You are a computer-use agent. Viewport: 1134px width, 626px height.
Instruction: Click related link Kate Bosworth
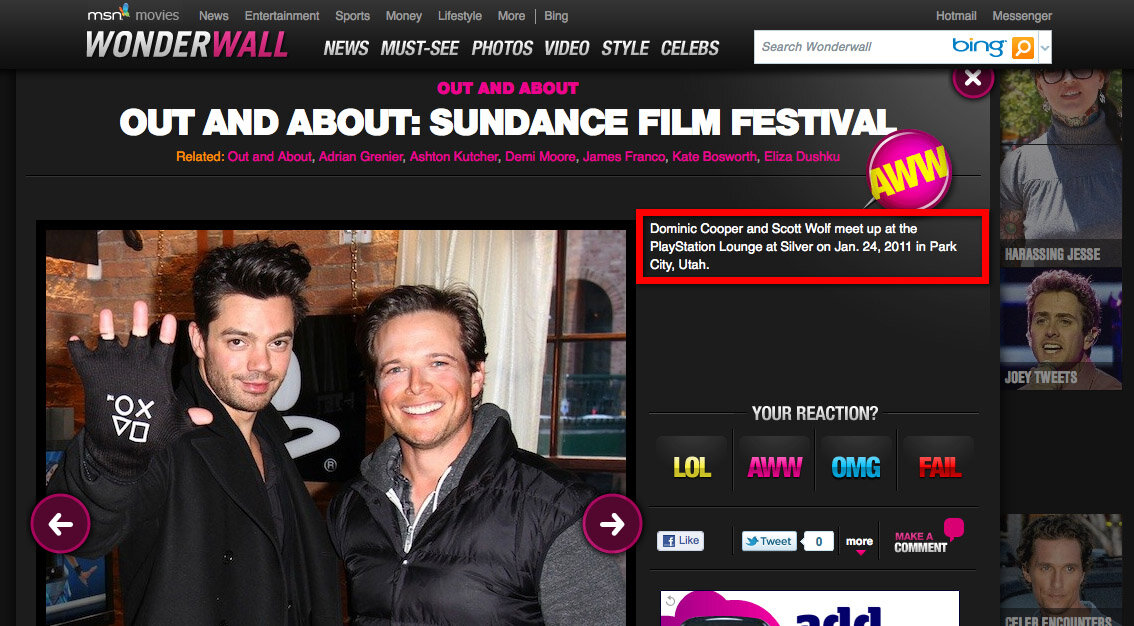point(715,156)
